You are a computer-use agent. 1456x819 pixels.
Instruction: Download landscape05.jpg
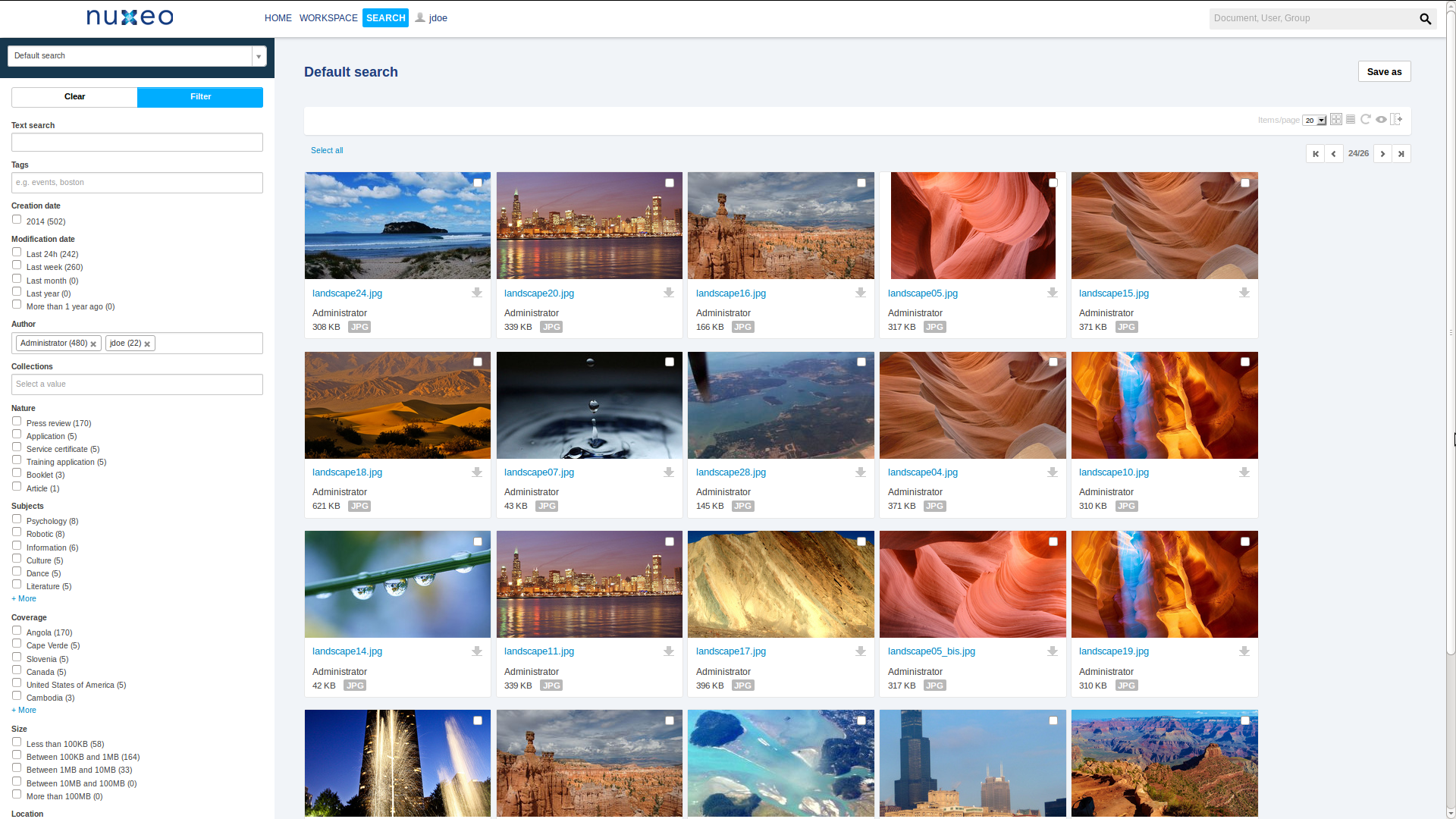1053,293
